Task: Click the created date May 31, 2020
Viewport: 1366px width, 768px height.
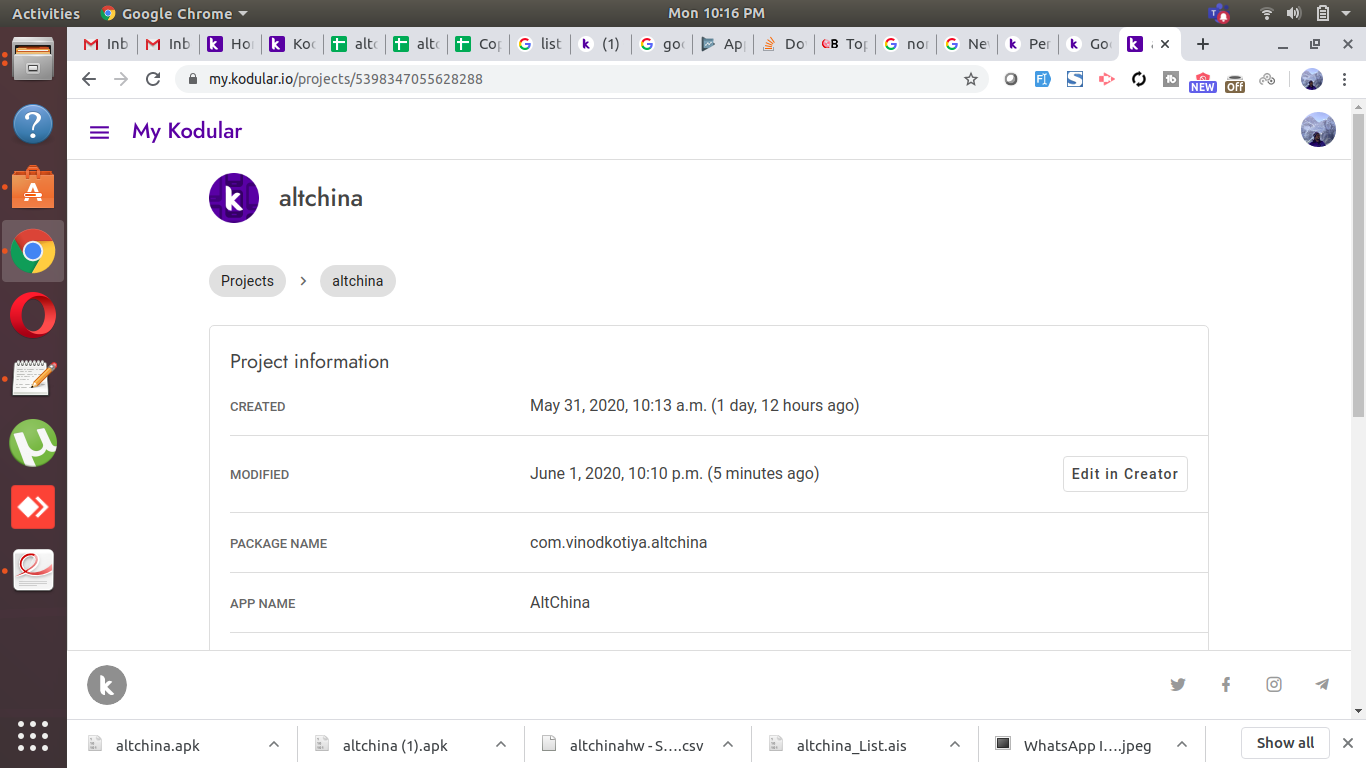Action: pos(694,406)
